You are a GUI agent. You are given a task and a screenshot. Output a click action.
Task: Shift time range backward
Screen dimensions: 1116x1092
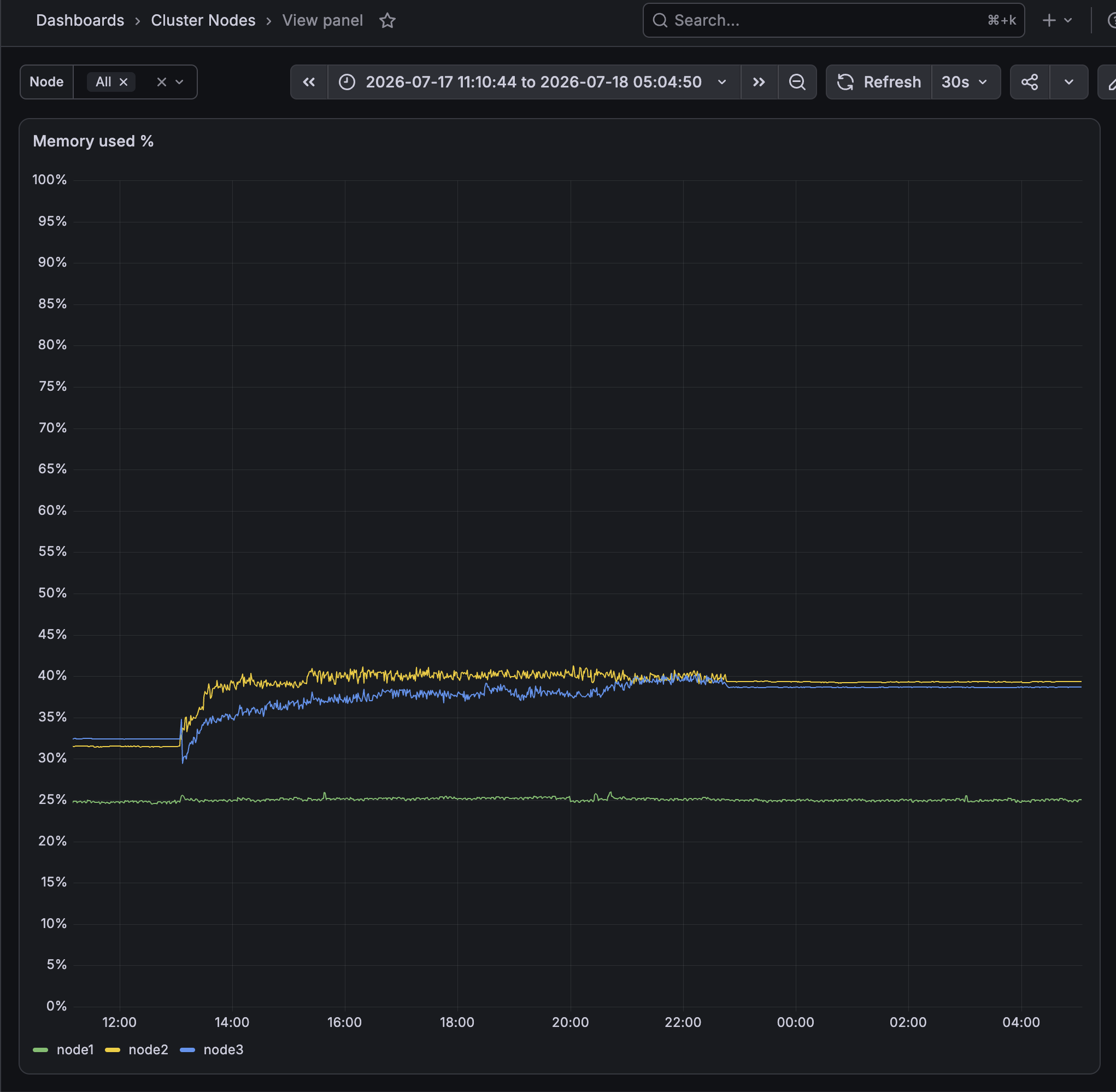point(309,82)
